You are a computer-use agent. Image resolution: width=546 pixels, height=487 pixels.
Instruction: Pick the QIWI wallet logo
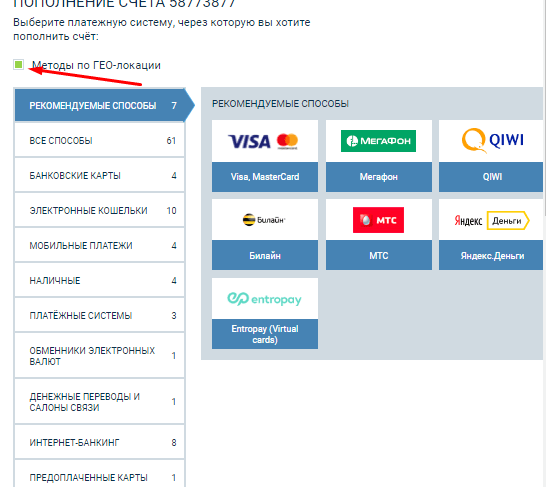(492, 140)
